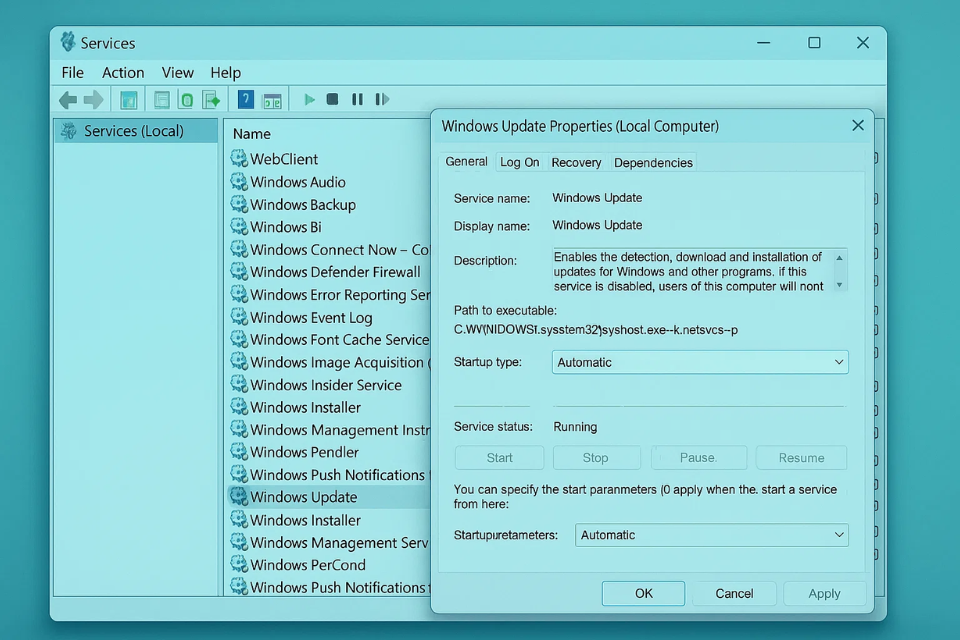Image resolution: width=960 pixels, height=640 pixels.
Task: Switch to the Recovery tab
Action: pyautogui.click(x=576, y=162)
